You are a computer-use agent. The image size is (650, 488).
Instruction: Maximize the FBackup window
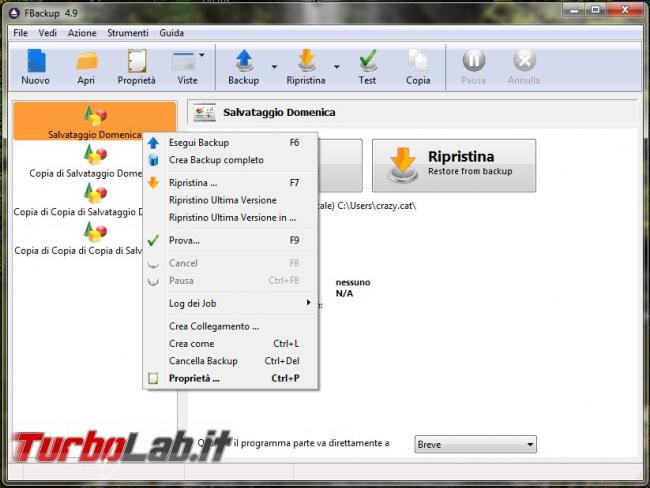coord(596,10)
